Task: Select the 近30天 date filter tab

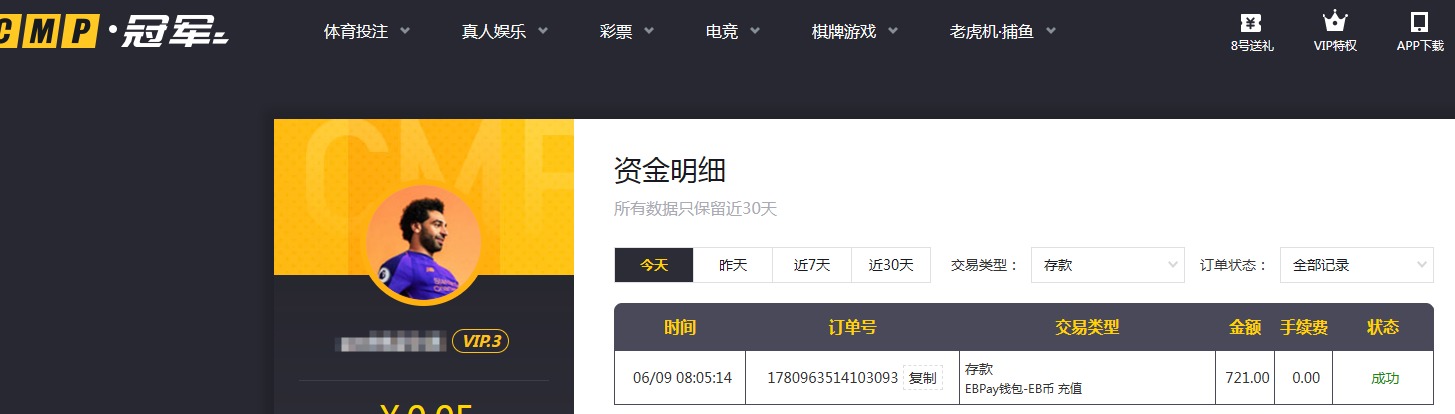Action: (891, 265)
